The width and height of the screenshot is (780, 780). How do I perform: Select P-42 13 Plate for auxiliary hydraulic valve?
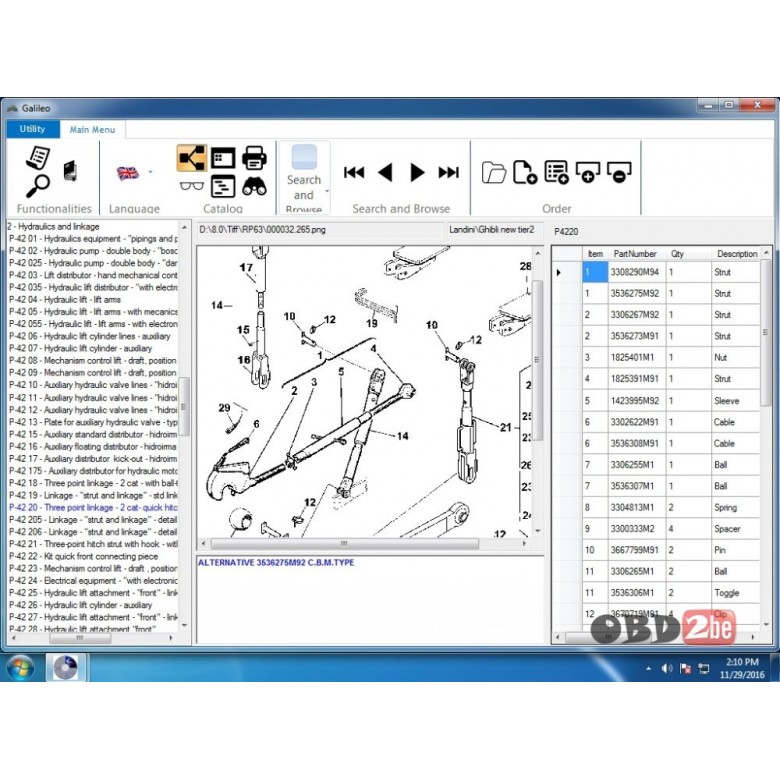[93, 422]
